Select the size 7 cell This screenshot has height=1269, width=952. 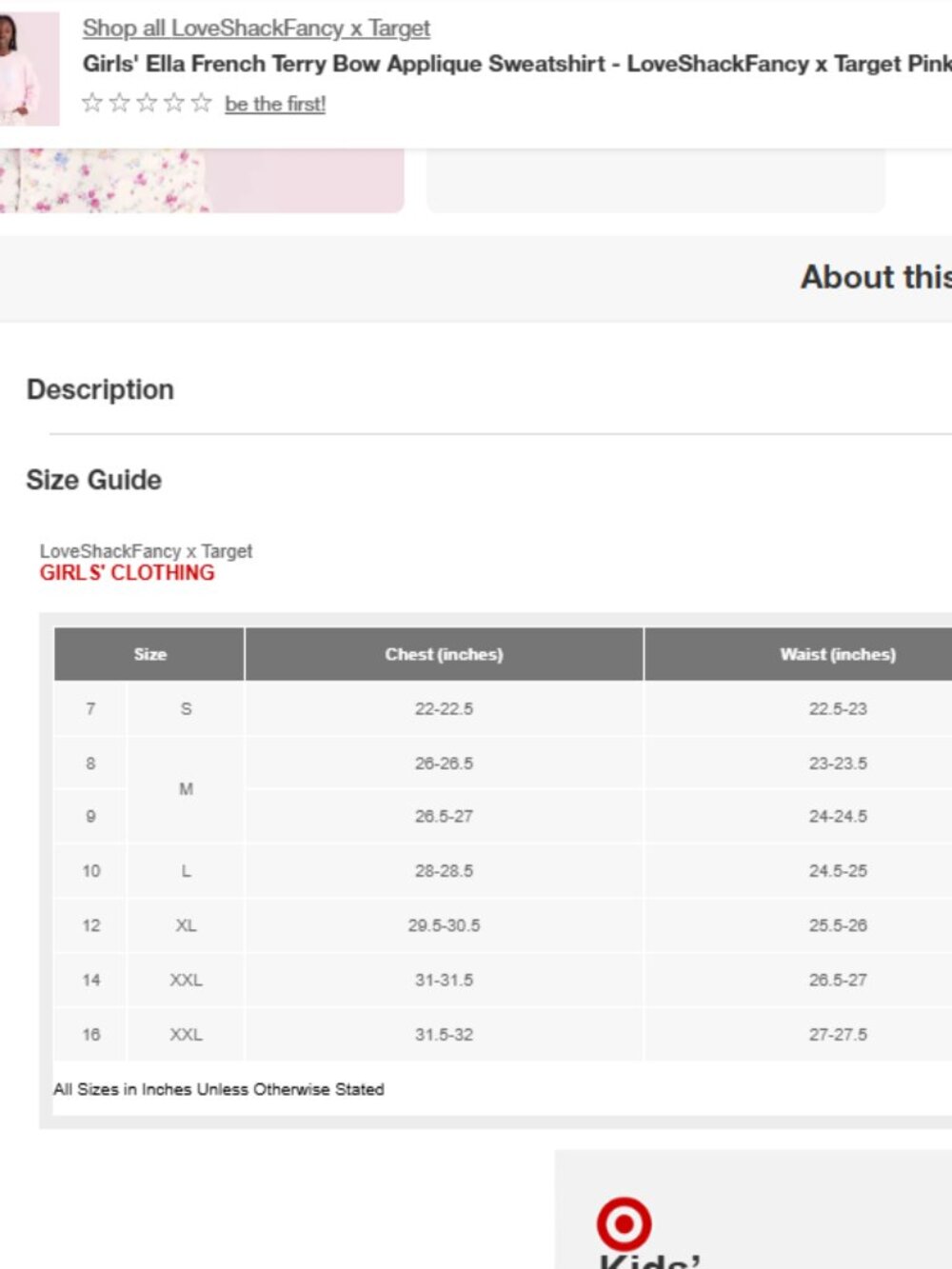pyautogui.click(x=90, y=708)
